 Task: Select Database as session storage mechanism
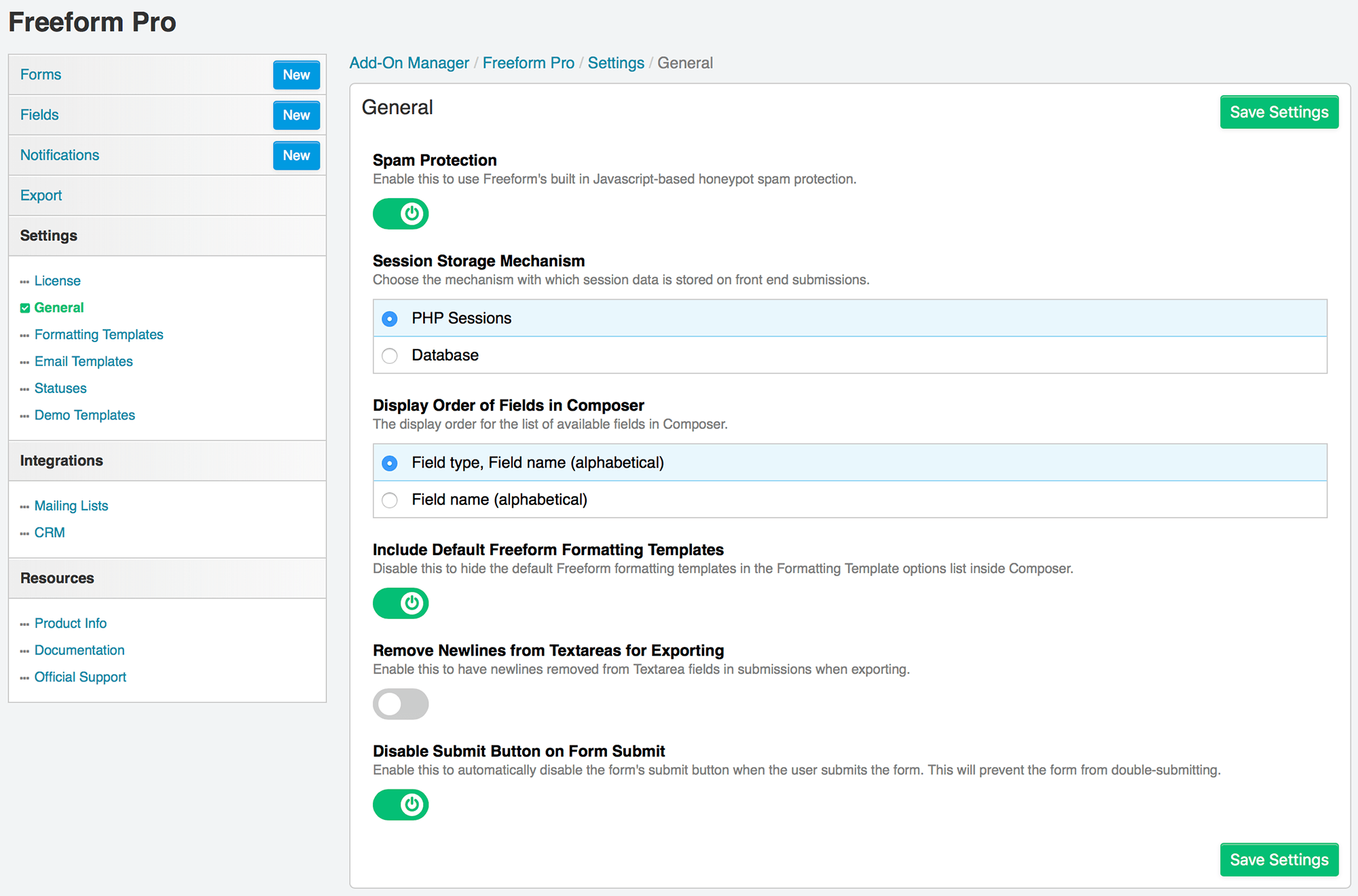389,355
